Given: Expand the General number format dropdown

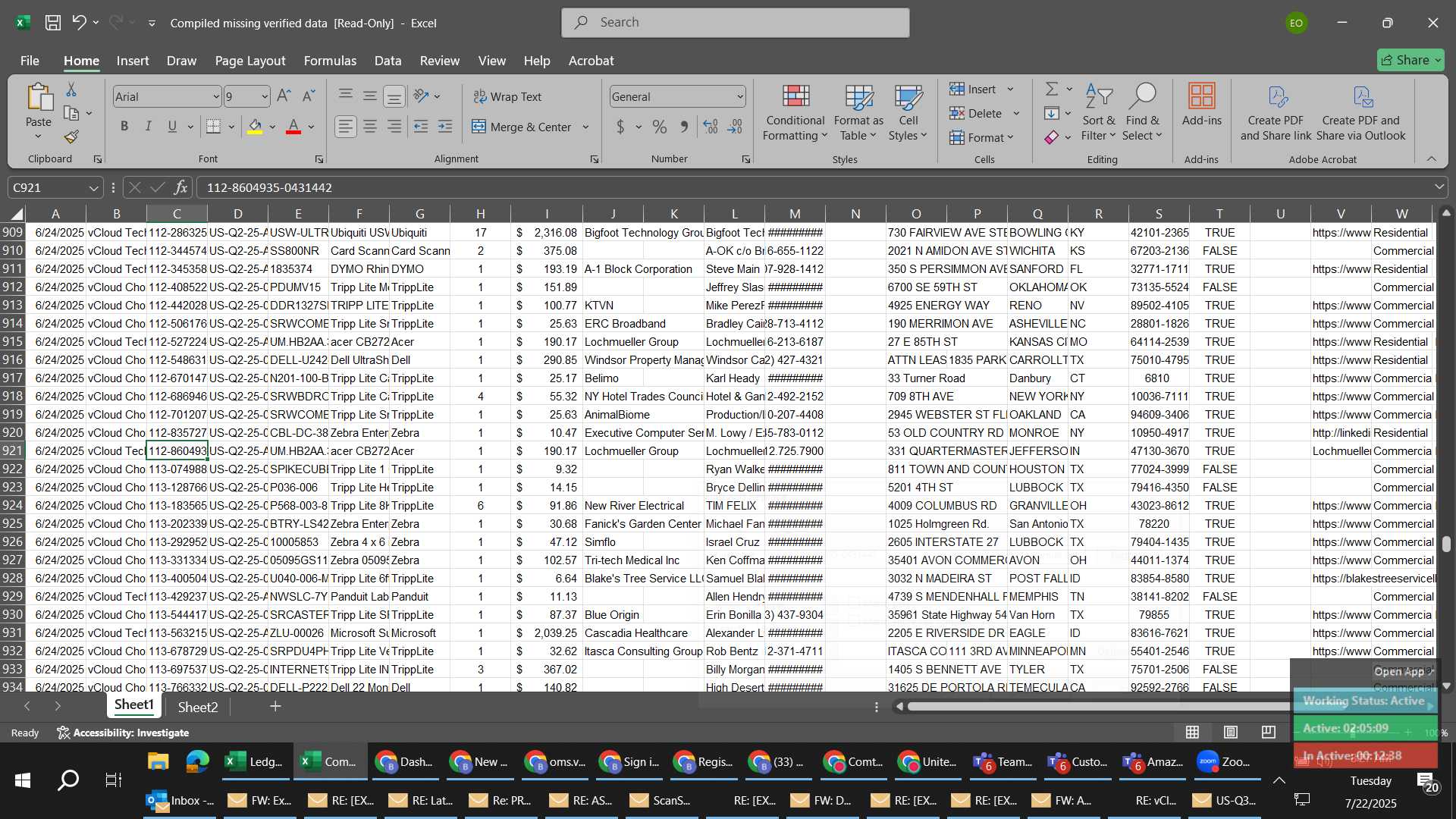Looking at the screenshot, I should click(x=739, y=97).
